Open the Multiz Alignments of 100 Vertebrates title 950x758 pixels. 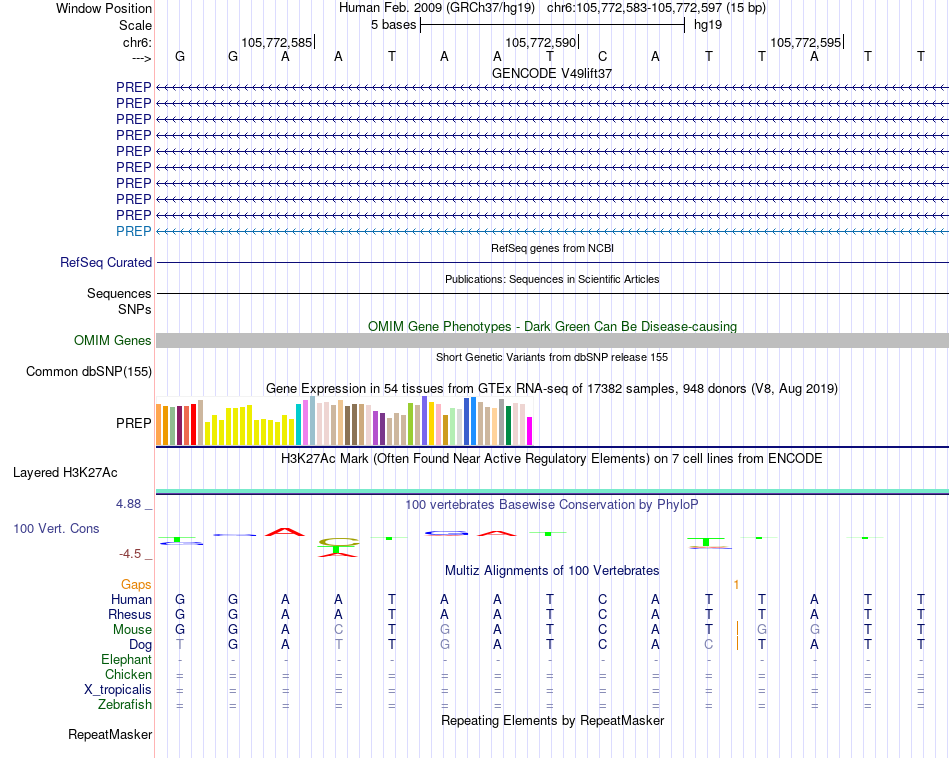pyautogui.click(x=552, y=571)
